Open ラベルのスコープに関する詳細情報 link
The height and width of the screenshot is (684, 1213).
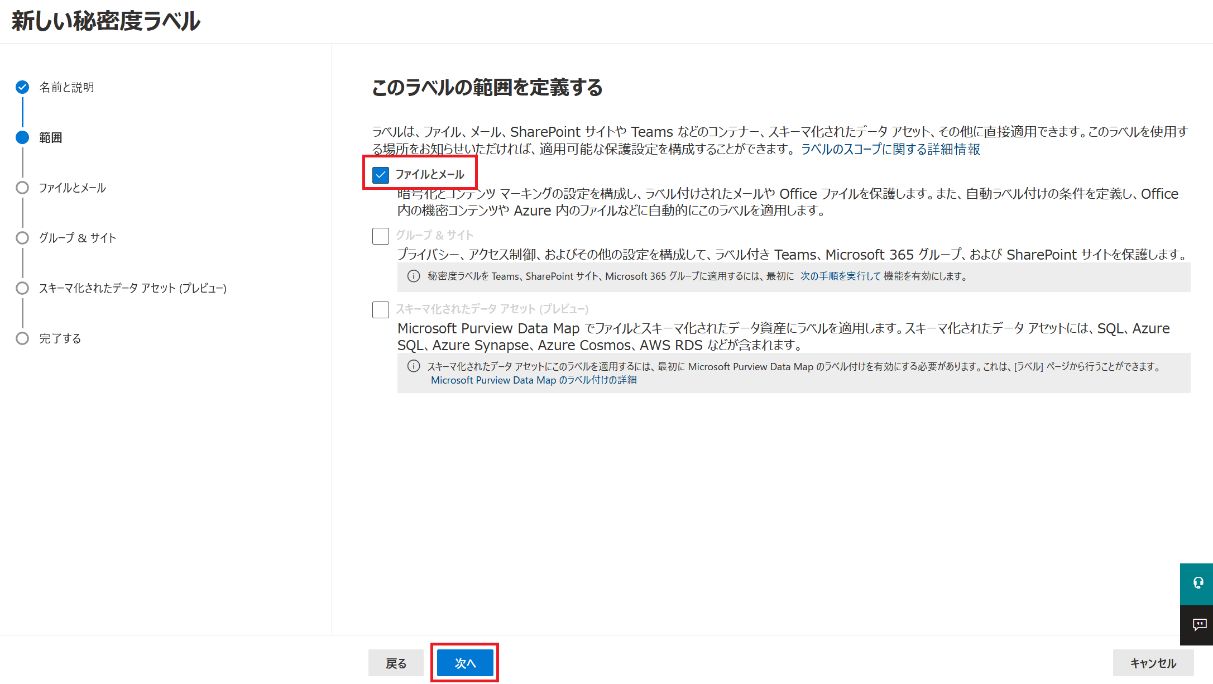point(890,149)
